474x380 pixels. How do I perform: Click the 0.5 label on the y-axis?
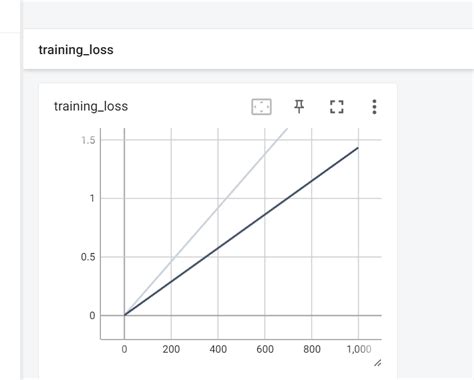[x=88, y=257]
